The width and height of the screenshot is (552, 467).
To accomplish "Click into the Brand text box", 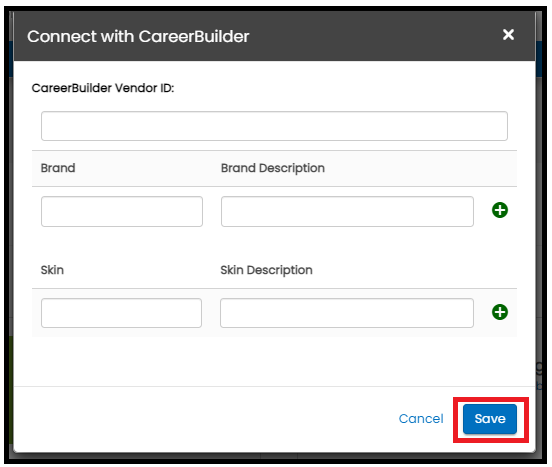I will pyautogui.click(x=122, y=212).
